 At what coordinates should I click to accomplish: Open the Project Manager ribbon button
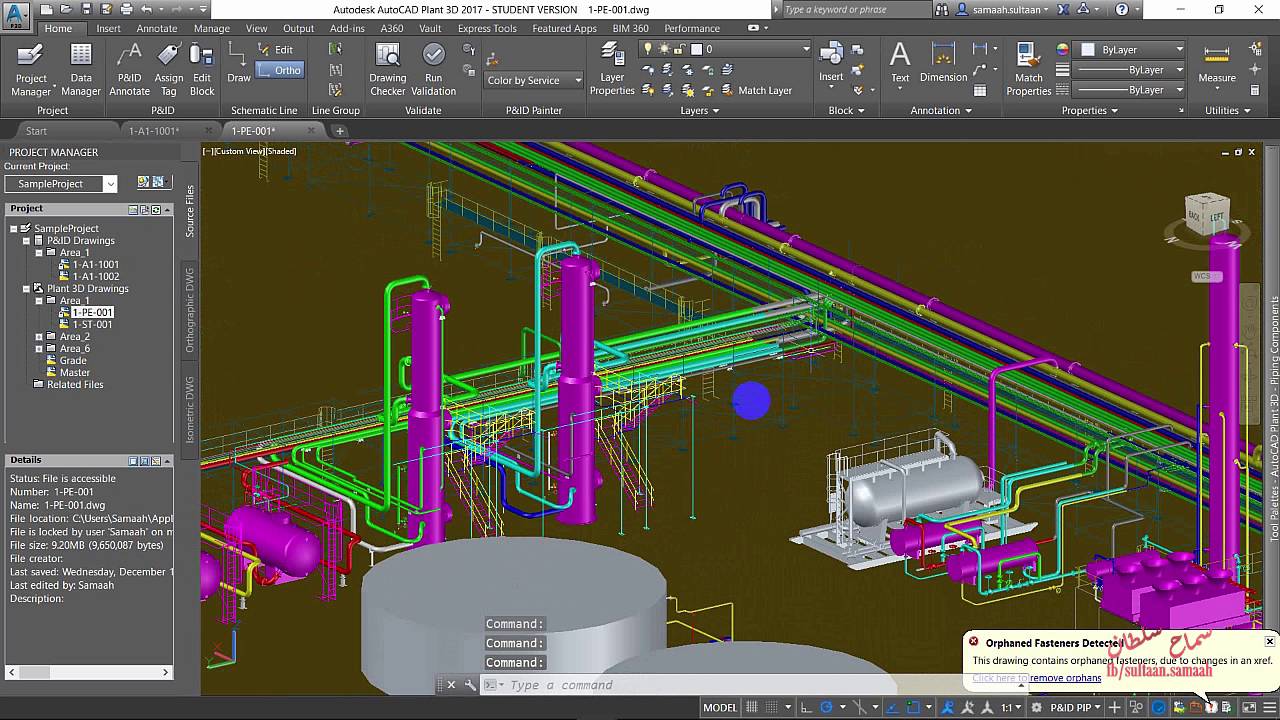[31, 70]
